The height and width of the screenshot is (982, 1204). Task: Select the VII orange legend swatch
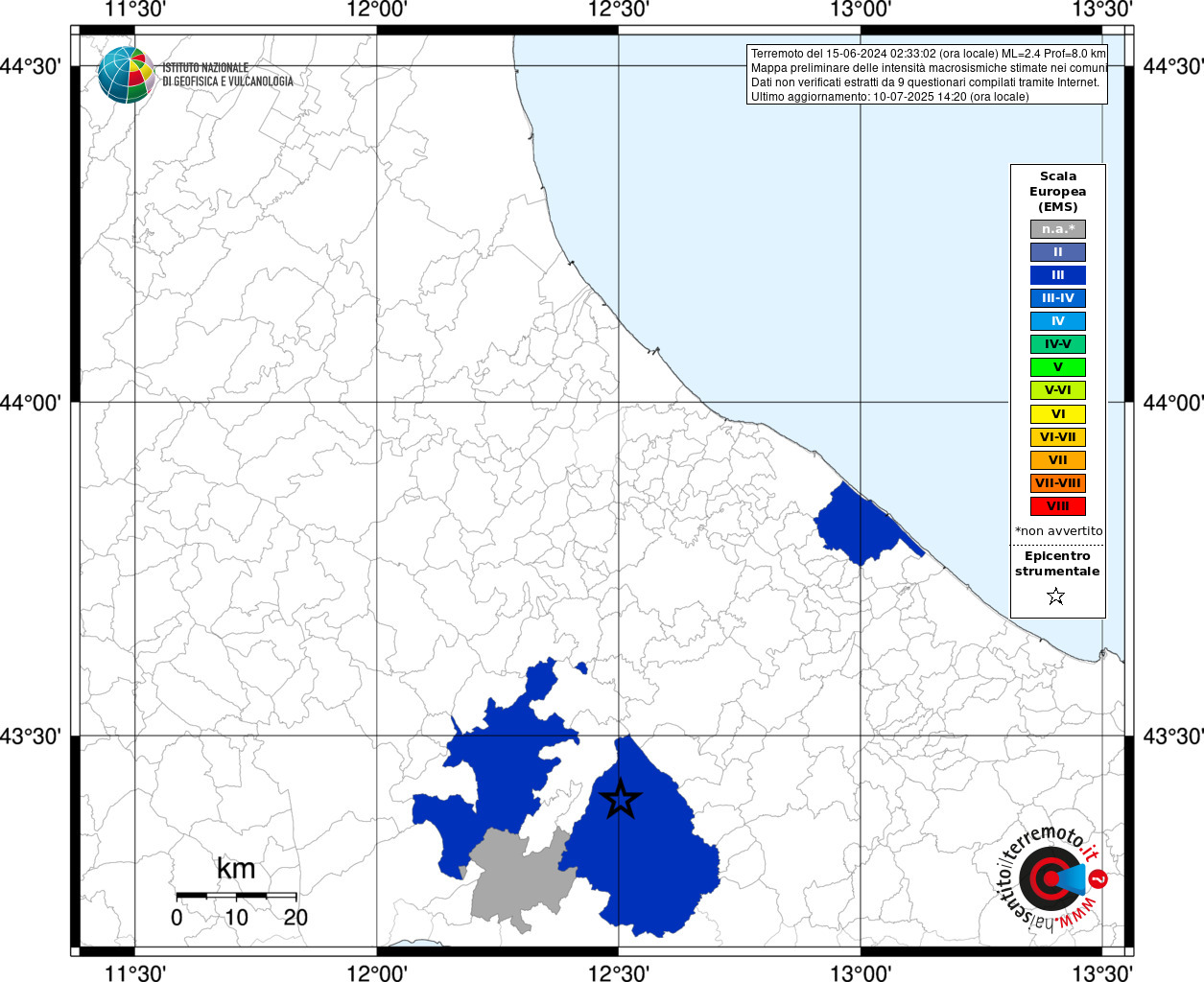point(1058,460)
